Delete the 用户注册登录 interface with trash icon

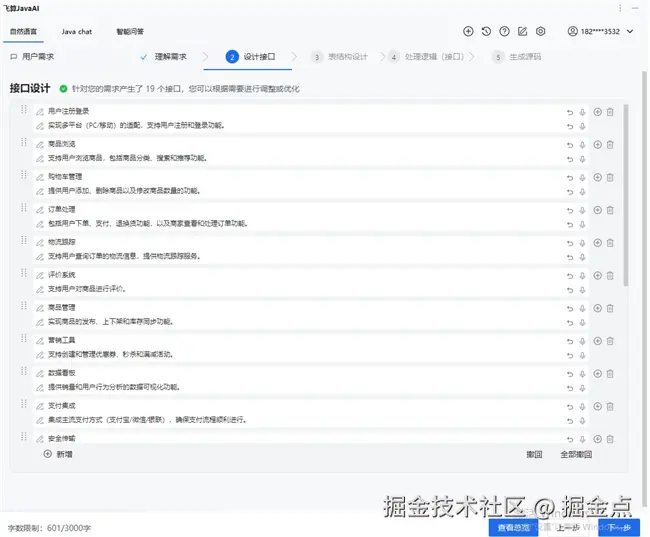pyautogui.click(x=610, y=112)
